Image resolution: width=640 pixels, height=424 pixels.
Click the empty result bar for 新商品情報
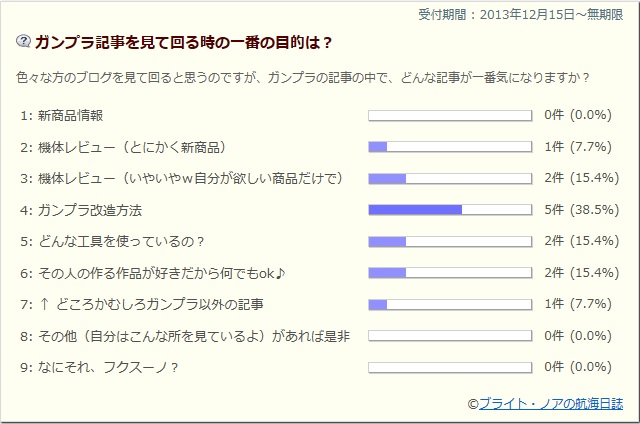point(450,115)
